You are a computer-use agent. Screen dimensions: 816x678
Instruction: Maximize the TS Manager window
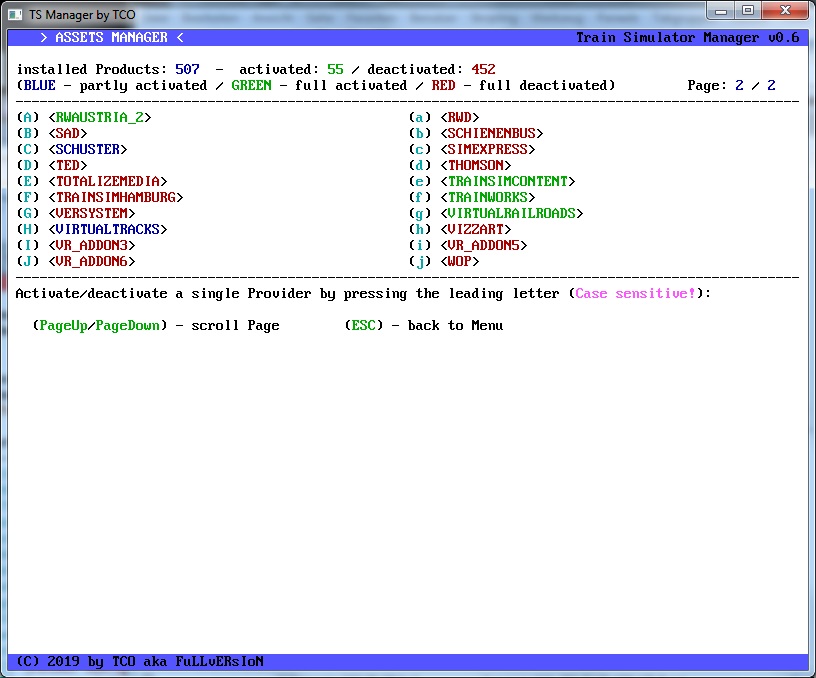pyautogui.click(x=748, y=10)
